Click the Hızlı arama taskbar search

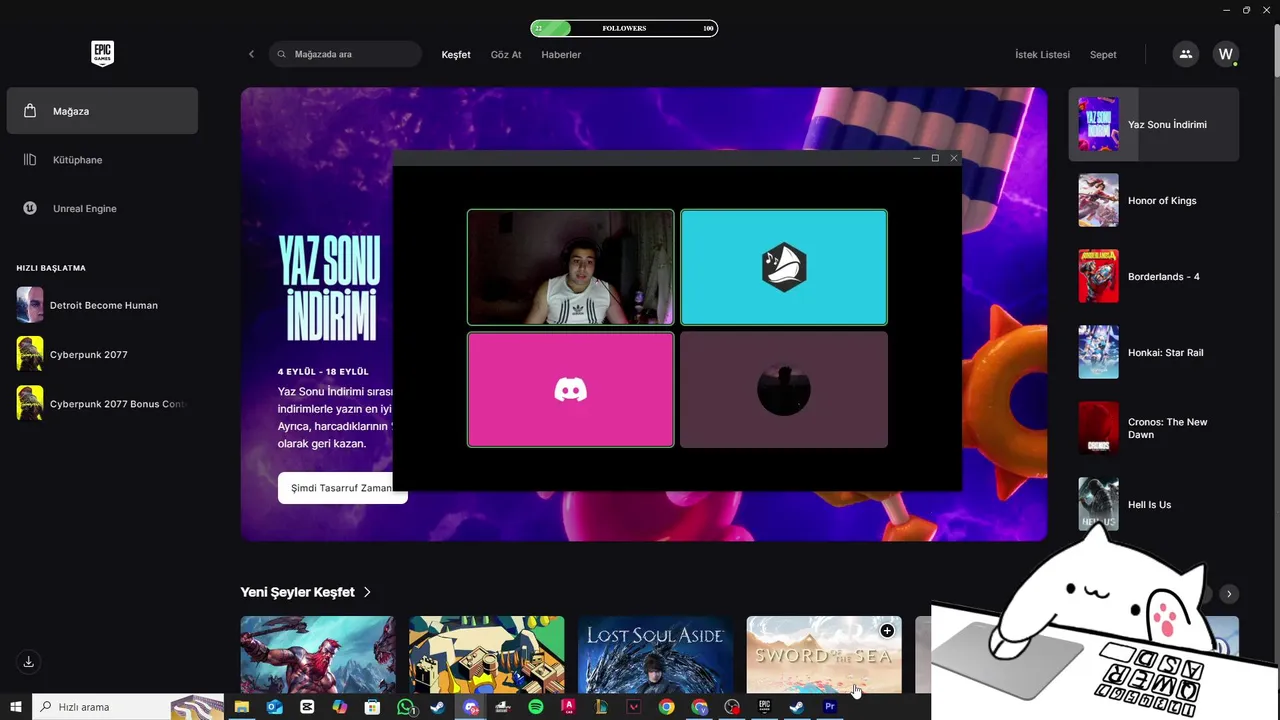click(128, 707)
